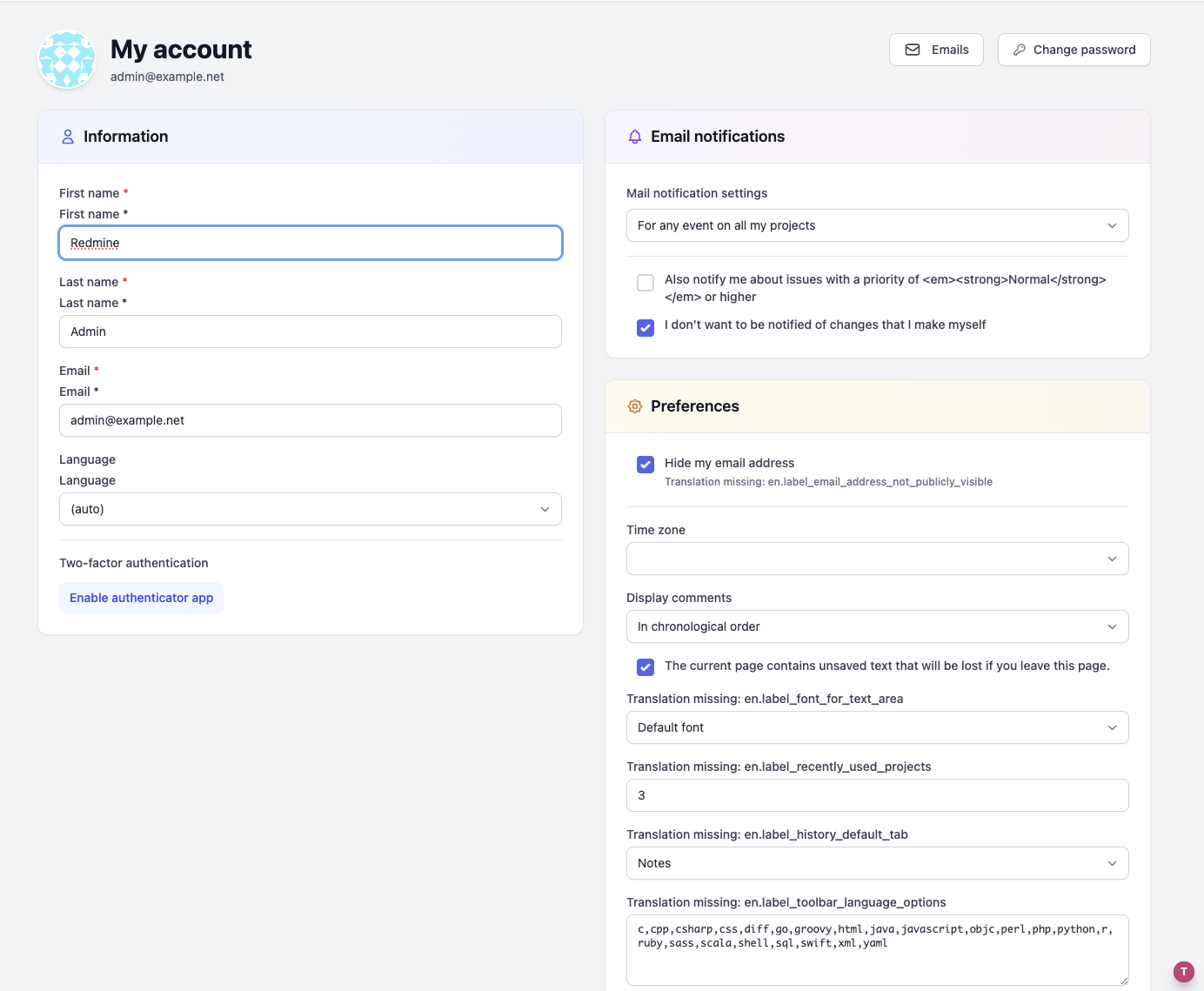Click the toolbar language options textarea
1204x991 pixels.
point(878,950)
